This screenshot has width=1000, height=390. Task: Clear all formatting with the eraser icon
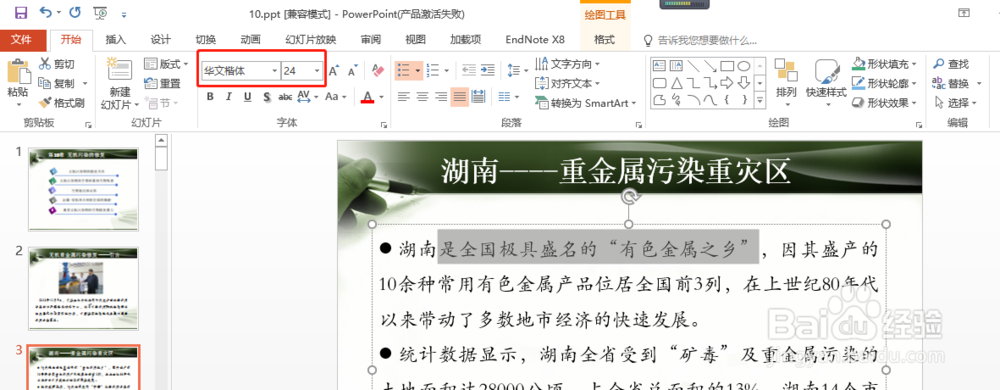[378, 71]
